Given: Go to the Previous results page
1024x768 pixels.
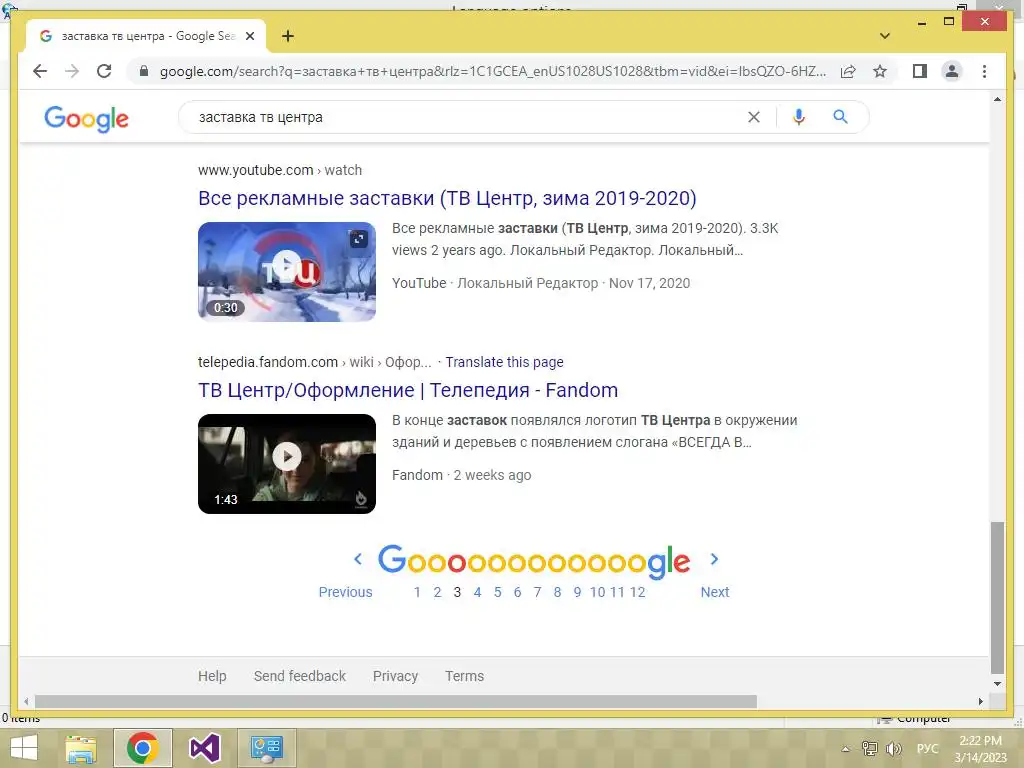Looking at the screenshot, I should pos(345,592).
